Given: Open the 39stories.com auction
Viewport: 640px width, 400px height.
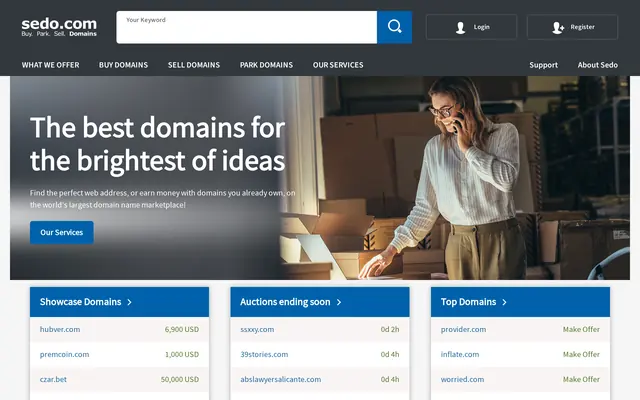Looking at the screenshot, I should pos(264,354).
